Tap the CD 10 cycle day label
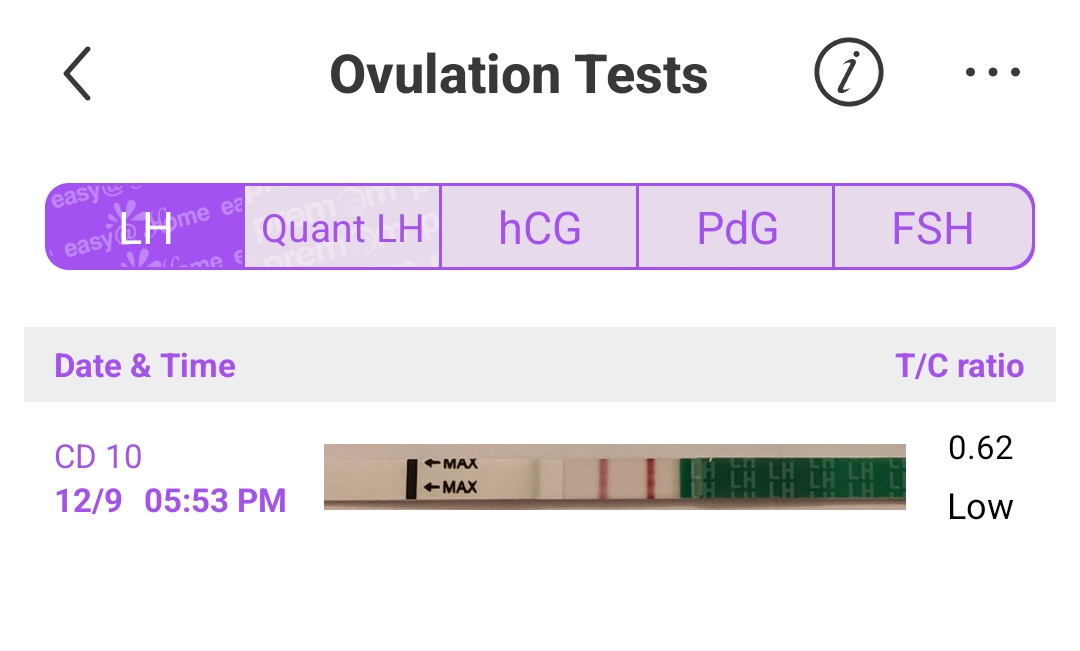1080x651 pixels. tap(98, 457)
